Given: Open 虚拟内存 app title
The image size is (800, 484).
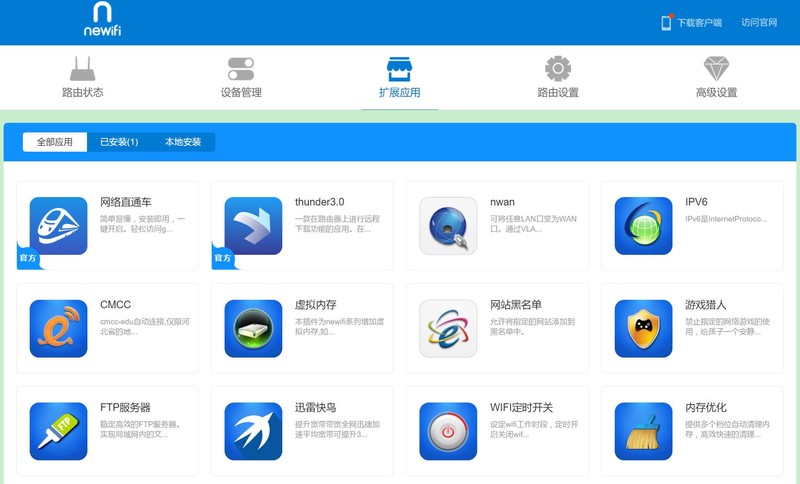Looking at the screenshot, I should point(315,304).
